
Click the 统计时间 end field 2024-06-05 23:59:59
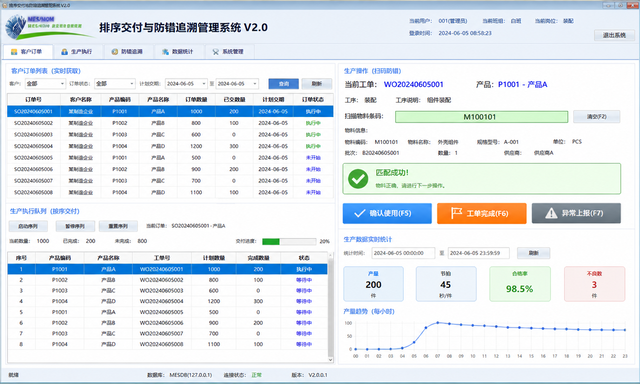[x=478, y=253]
